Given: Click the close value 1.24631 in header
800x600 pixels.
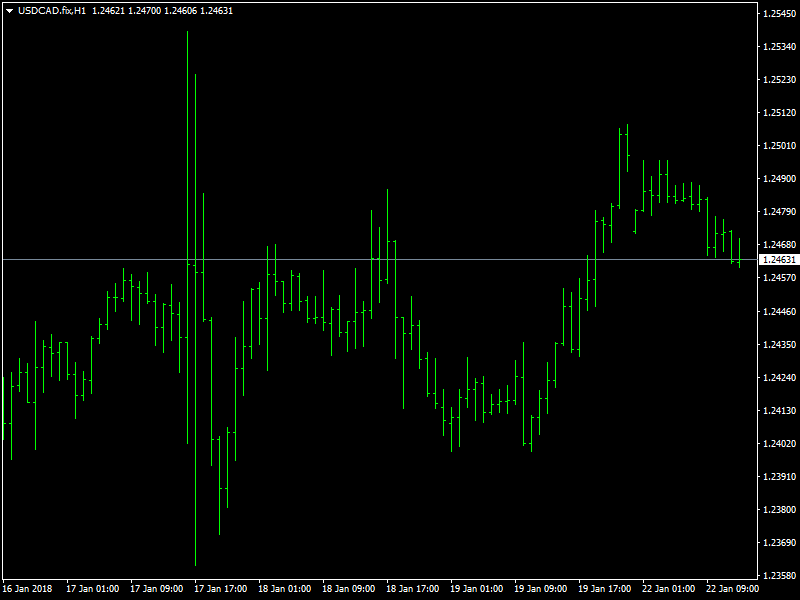Looking at the screenshot, I should [x=216, y=11].
